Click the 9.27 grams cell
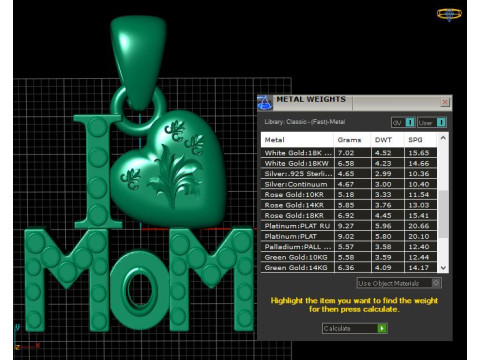The image size is (480, 360). coord(352,226)
